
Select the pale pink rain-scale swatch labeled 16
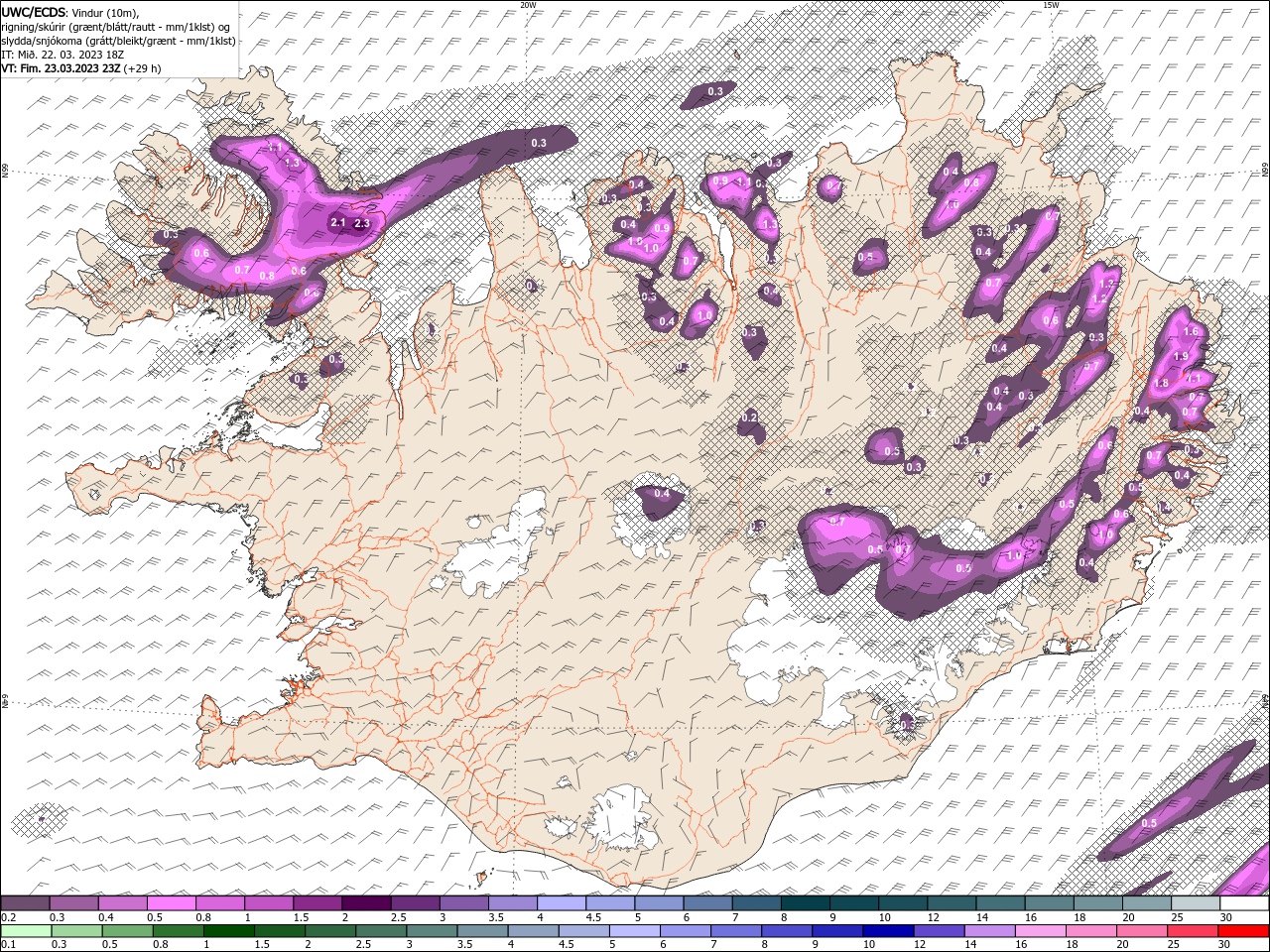click(x=1039, y=931)
